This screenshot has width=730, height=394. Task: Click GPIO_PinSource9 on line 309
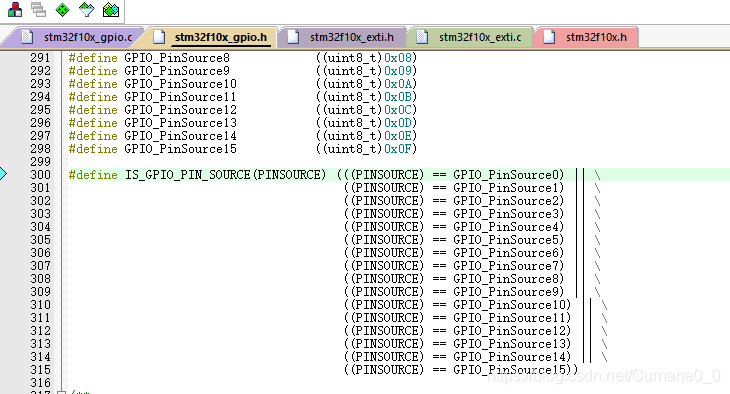506,292
